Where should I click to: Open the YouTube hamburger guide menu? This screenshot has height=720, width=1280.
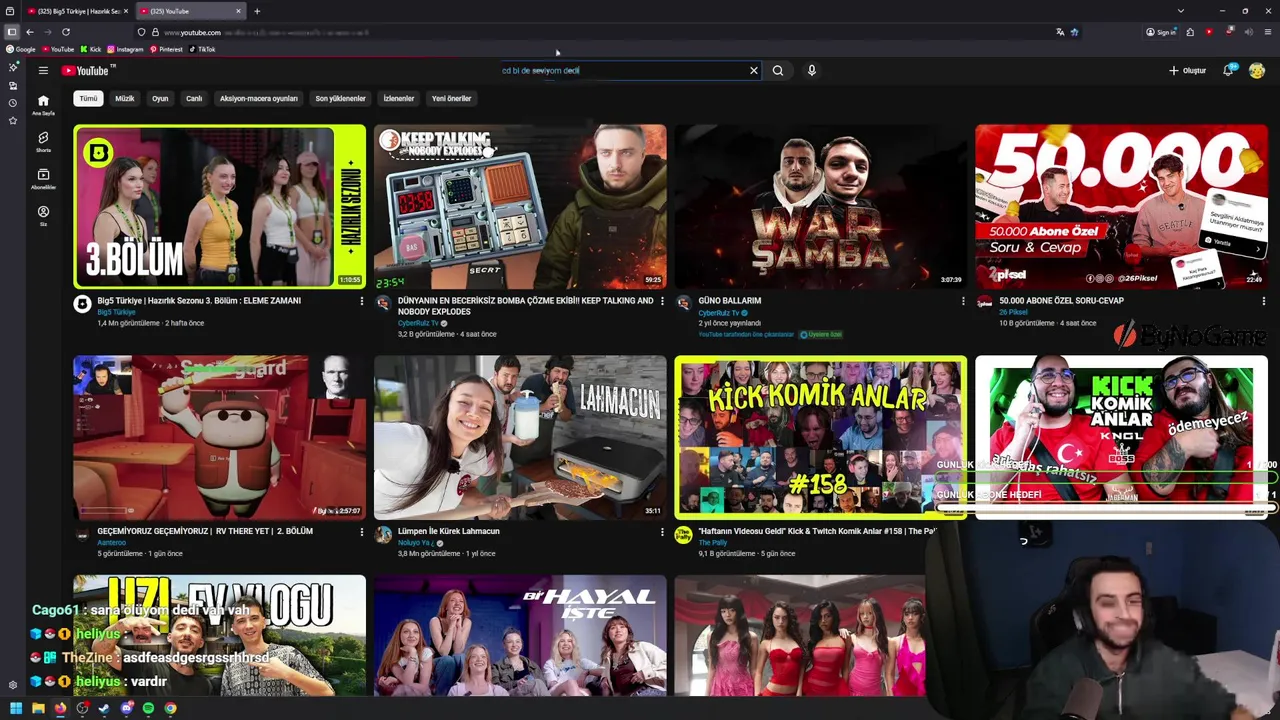point(43,71)
